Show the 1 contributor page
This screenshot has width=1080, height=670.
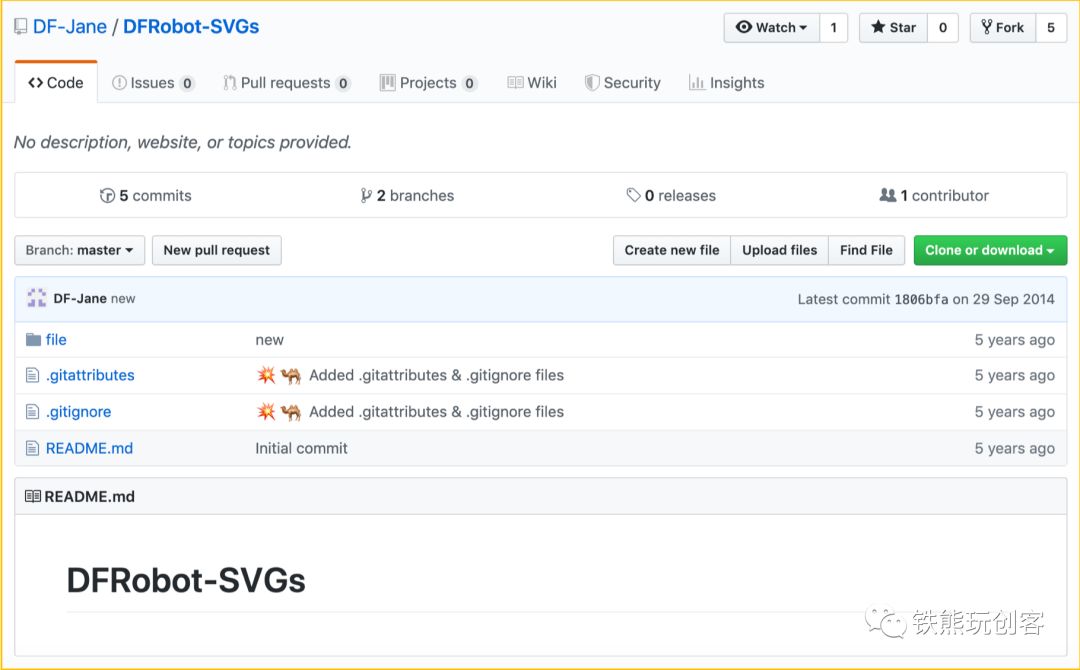coord(934,196)
